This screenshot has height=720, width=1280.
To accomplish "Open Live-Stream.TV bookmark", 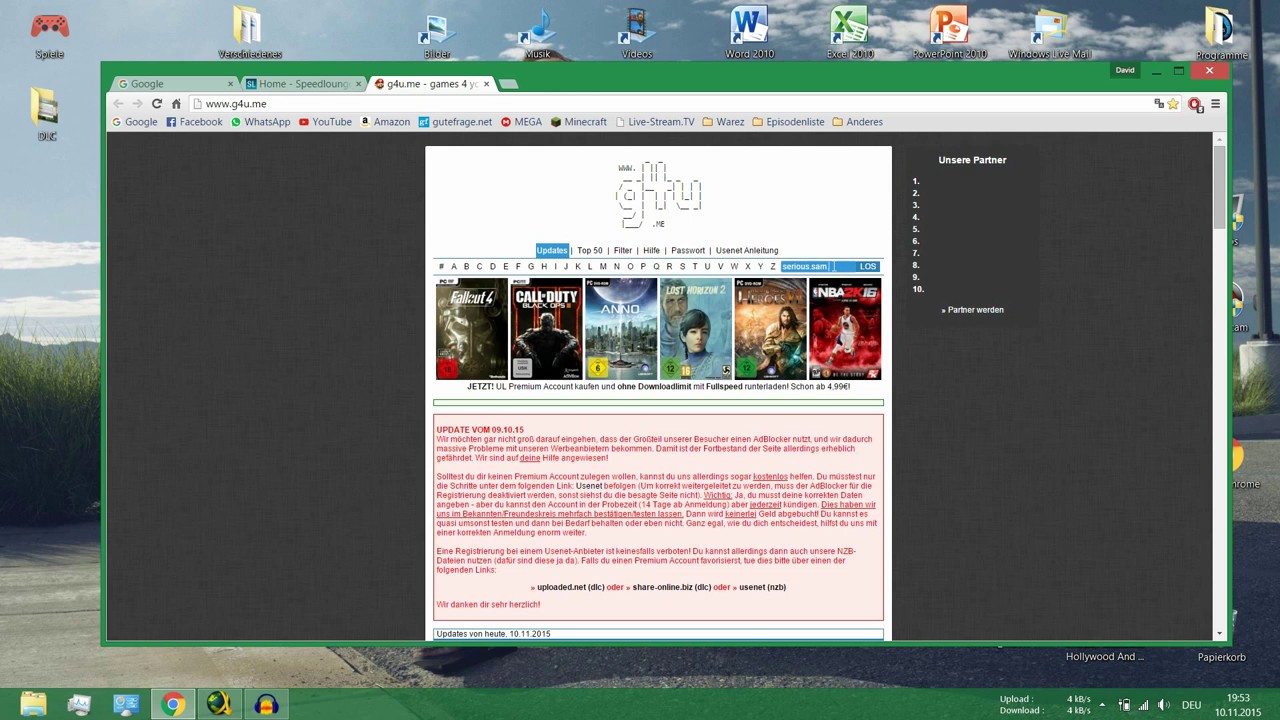I will coord(655,122).
